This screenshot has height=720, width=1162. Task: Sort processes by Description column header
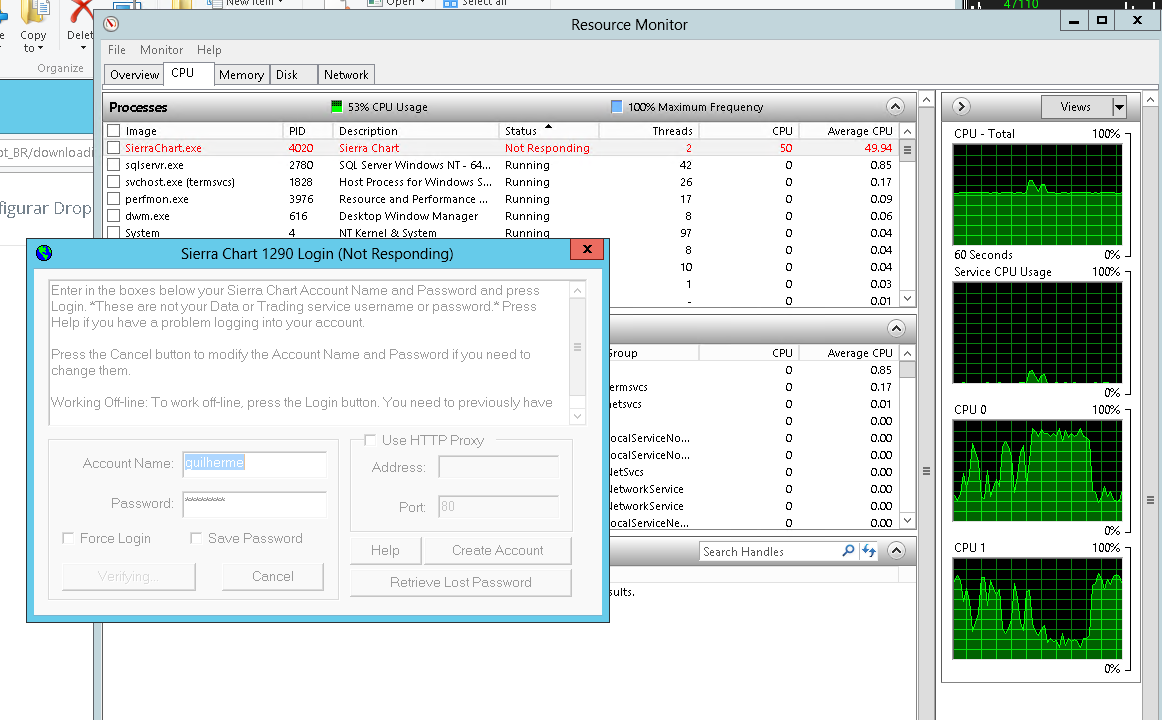[x=415, y=130]
